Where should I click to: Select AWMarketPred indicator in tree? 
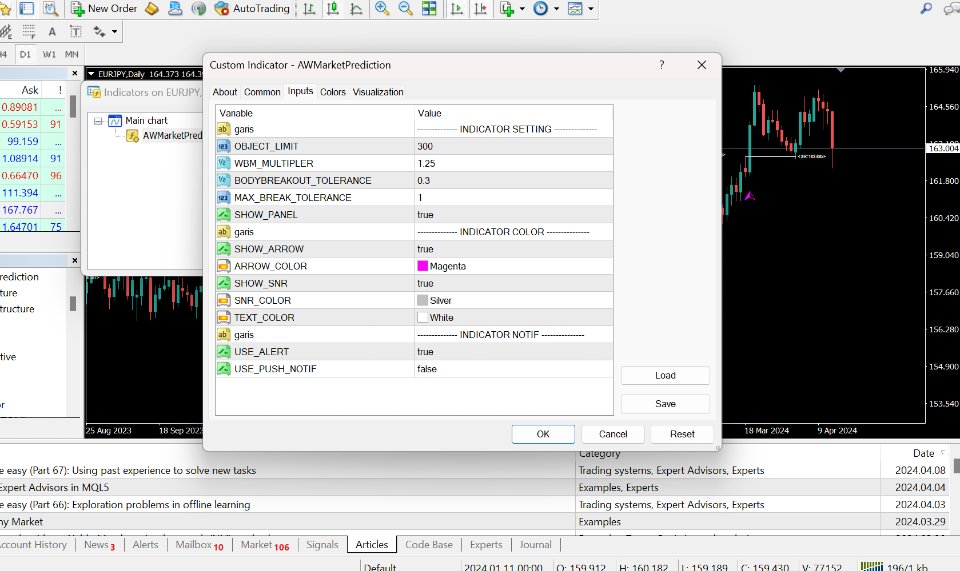tap(172, 135)
